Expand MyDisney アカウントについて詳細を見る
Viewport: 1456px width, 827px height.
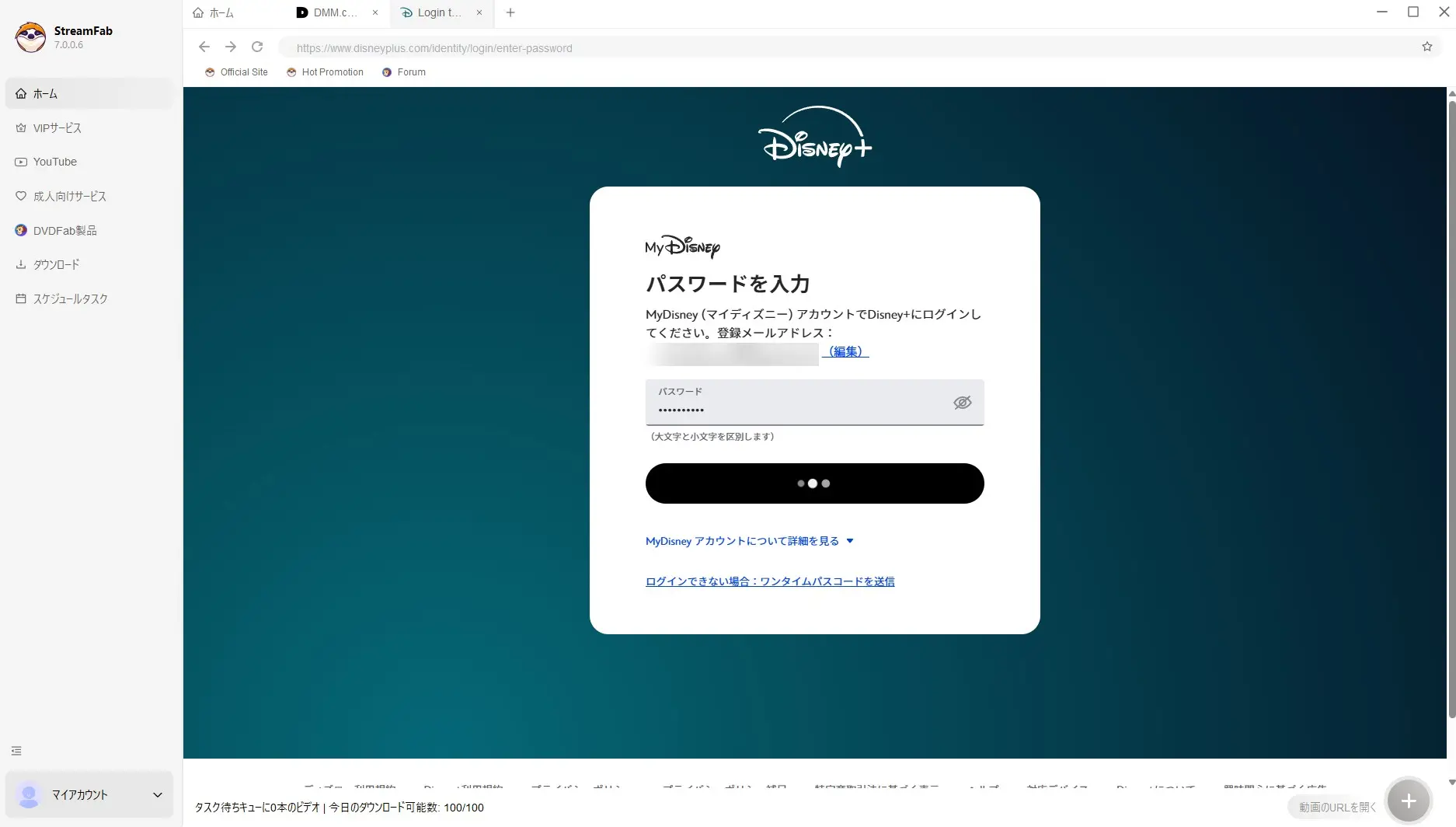coord(750,541)
